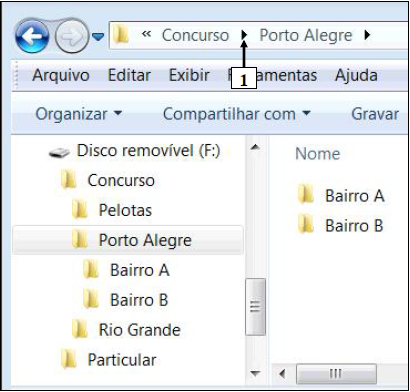Select Porto Alegre in the address bar
410x392 pixels.
(x=306, y=35)
